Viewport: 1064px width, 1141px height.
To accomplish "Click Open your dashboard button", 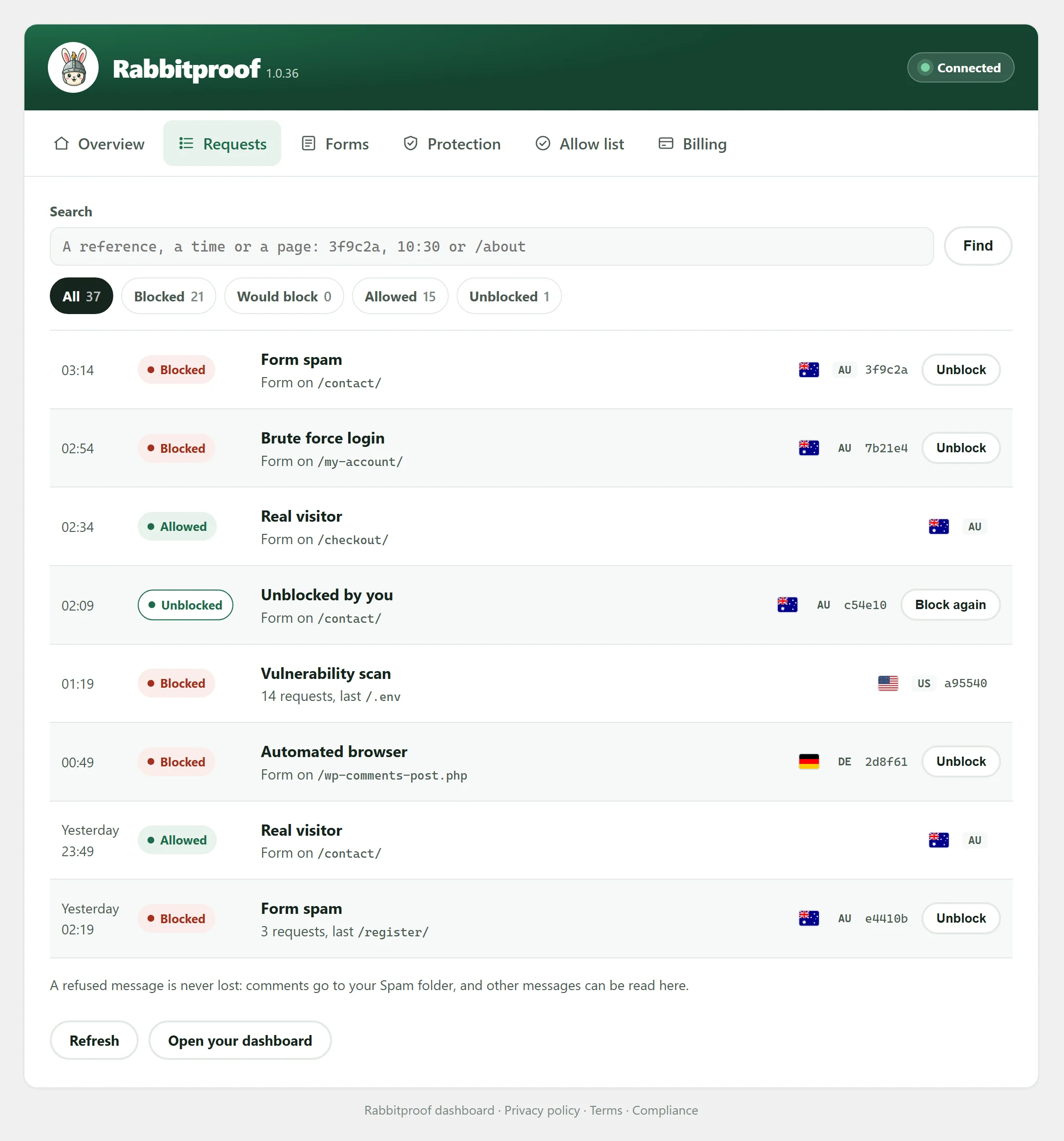I will tap(240, 1040).
